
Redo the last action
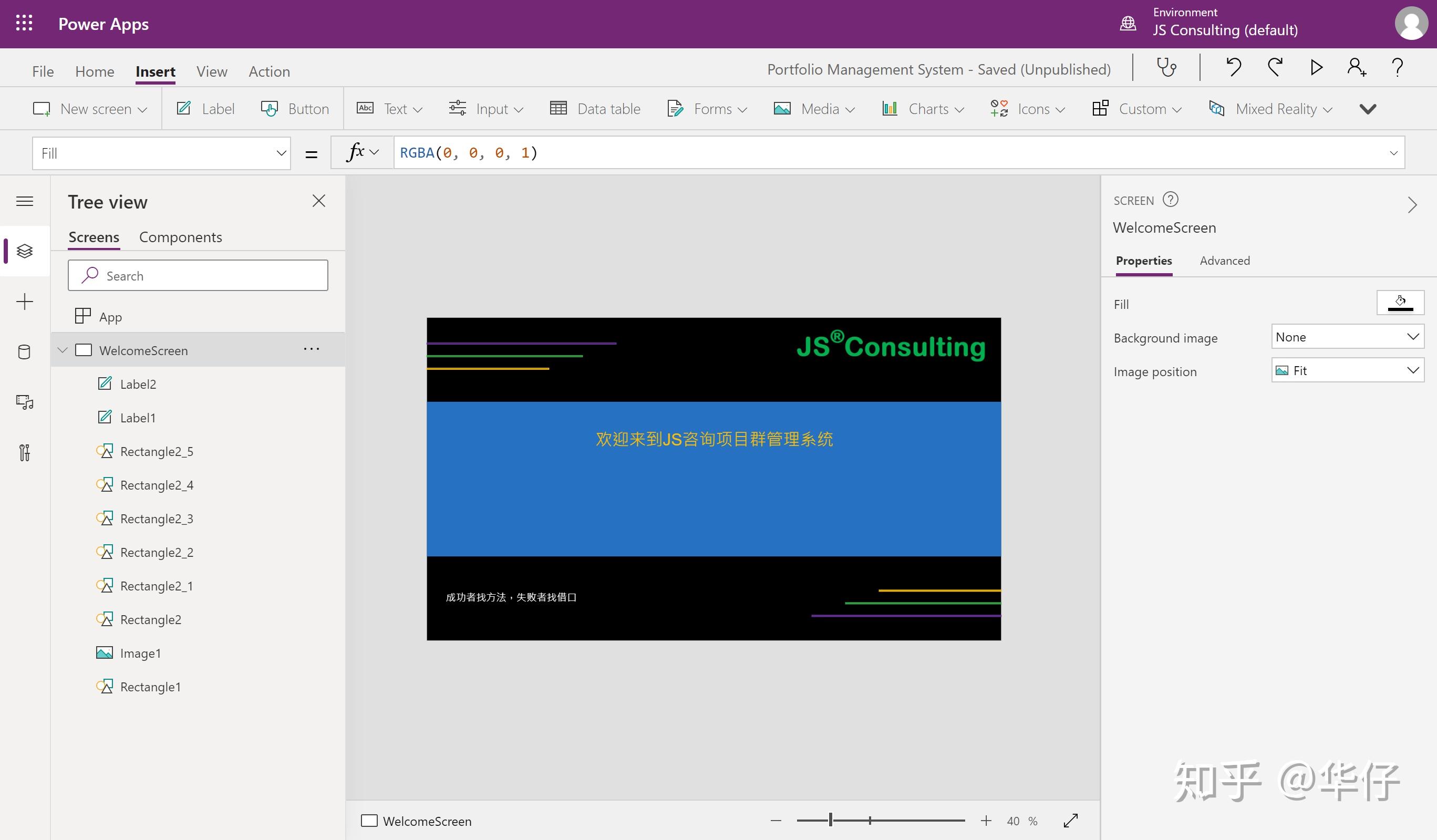point(1275,68)
